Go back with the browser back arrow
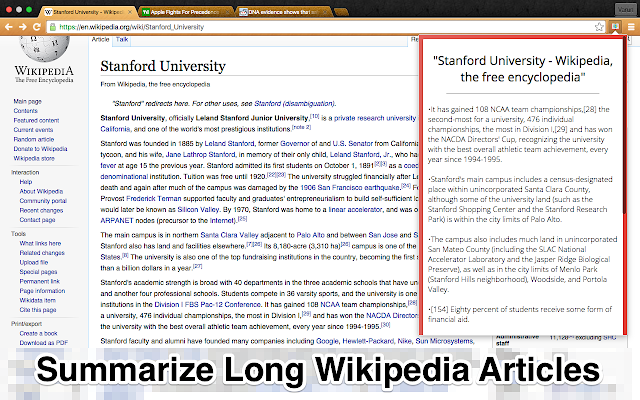Viewport: 640px width, 400px height. click(x=9, y=27)
